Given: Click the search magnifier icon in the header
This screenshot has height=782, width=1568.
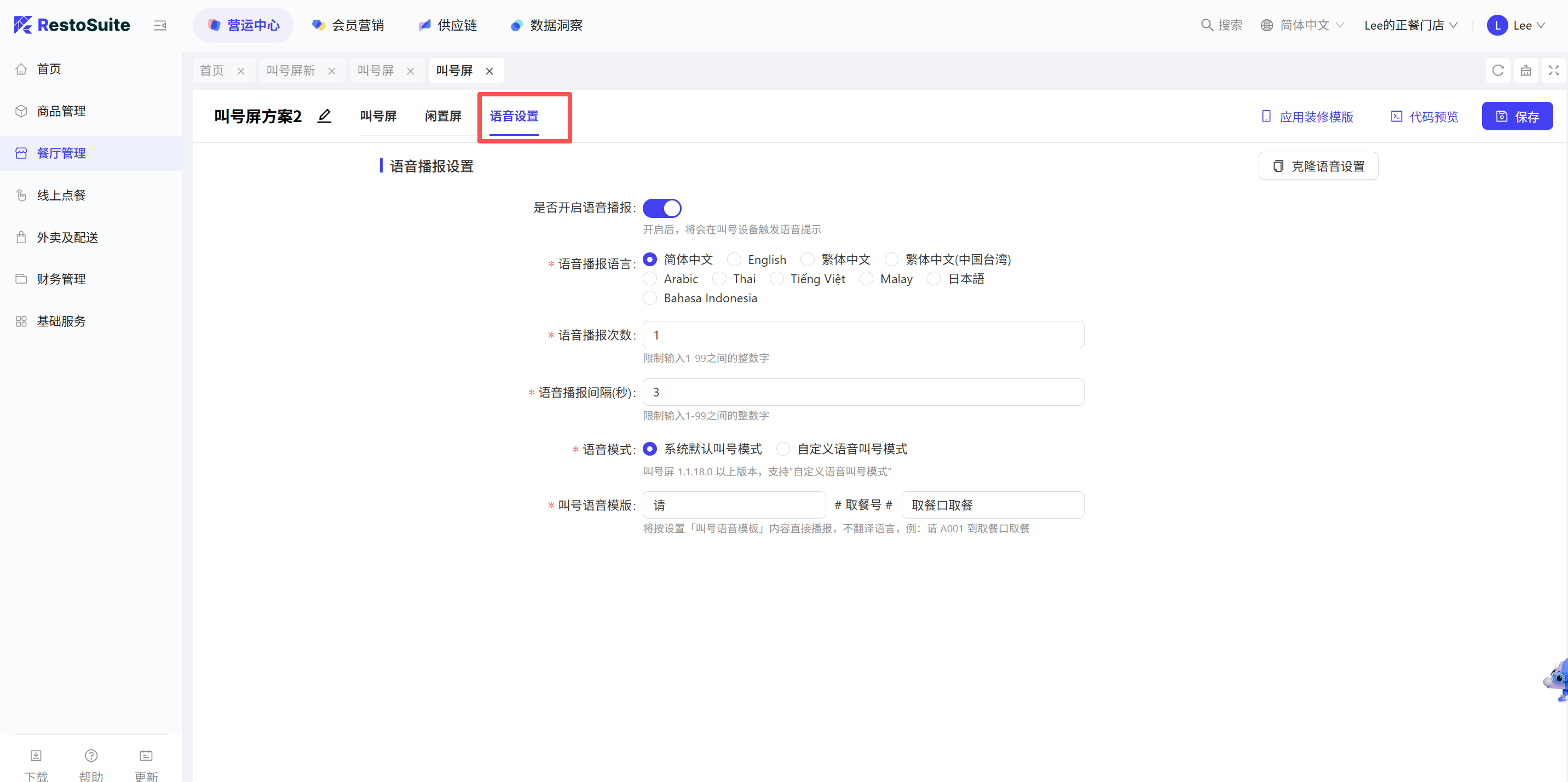Looking at the screenshot, I should (1207, 25).
